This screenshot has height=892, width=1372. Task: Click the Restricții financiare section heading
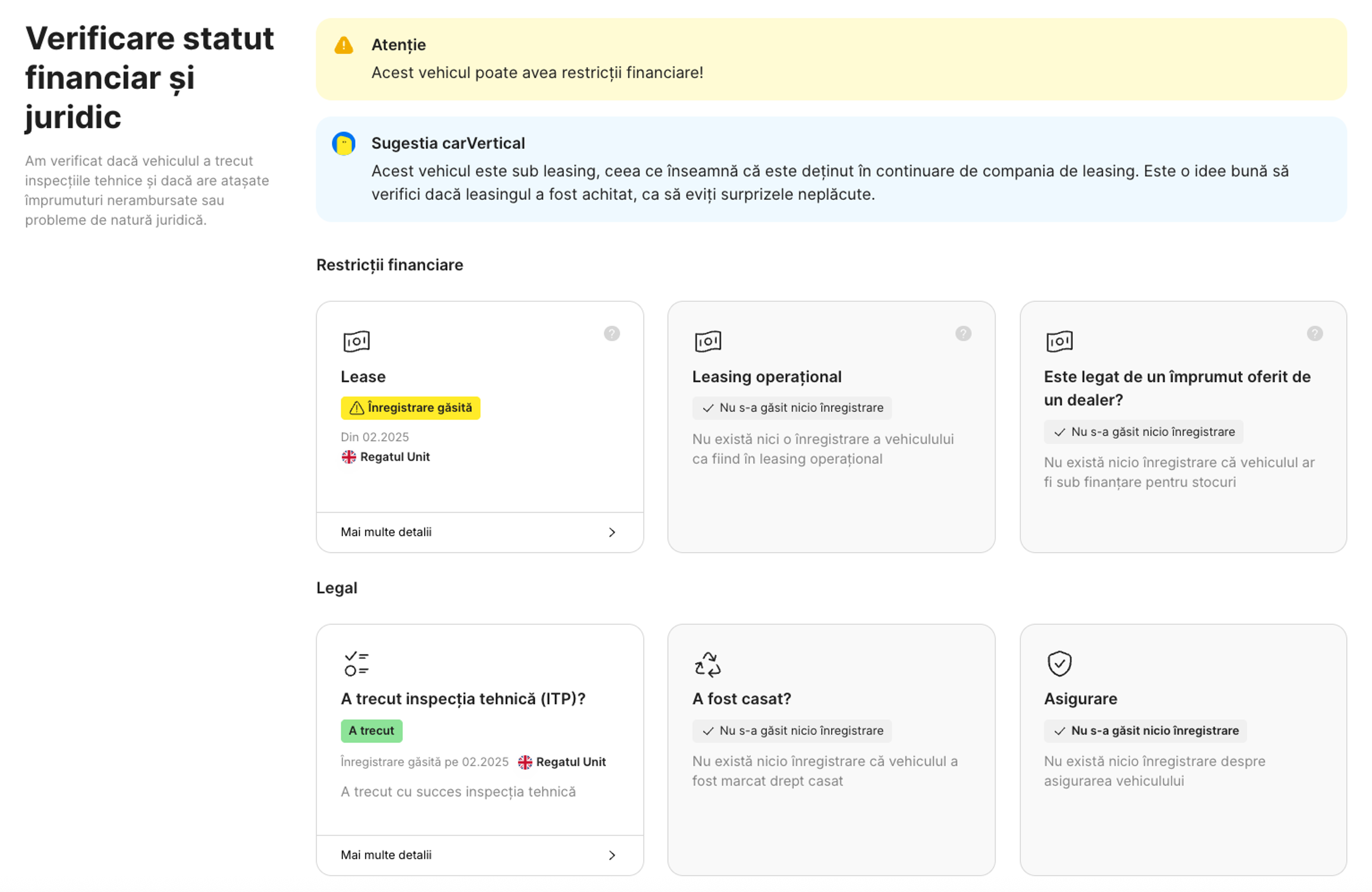tap(390, 265)
